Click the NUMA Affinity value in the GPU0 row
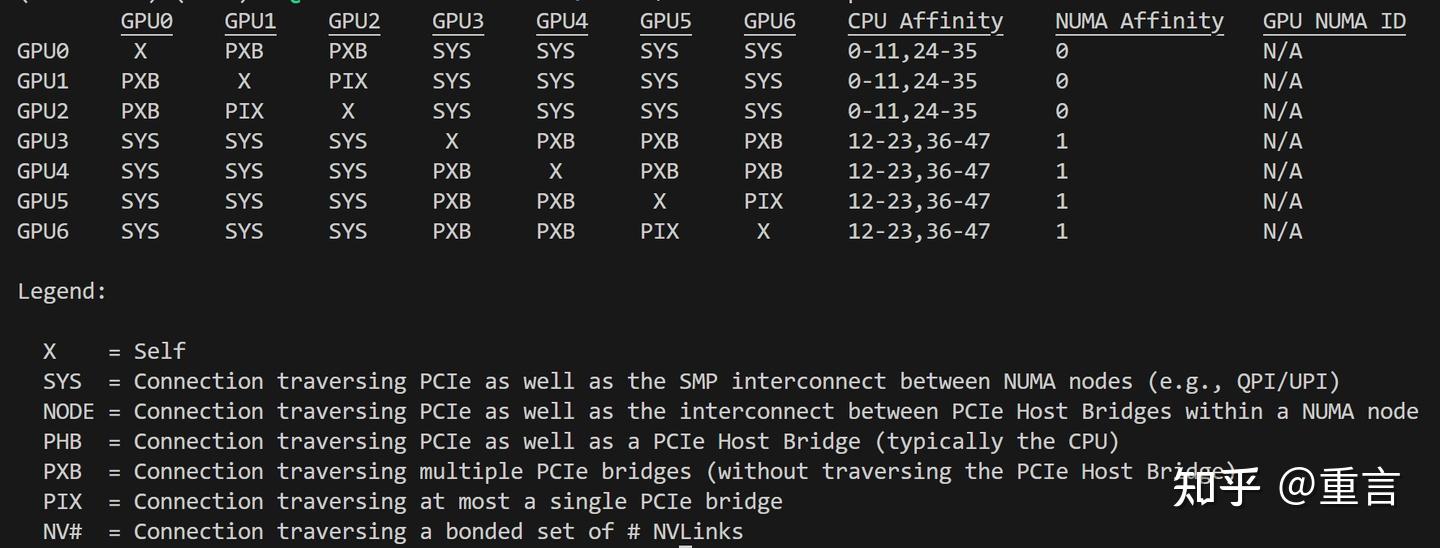Image resolution: width=1440 pixels, height=548 pixels. coord(1062,51)
